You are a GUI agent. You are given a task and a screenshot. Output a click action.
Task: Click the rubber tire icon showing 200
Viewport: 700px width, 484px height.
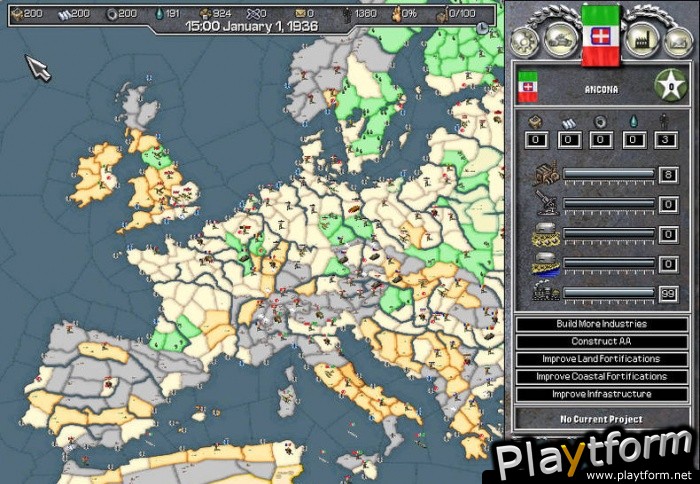(112, 15)
